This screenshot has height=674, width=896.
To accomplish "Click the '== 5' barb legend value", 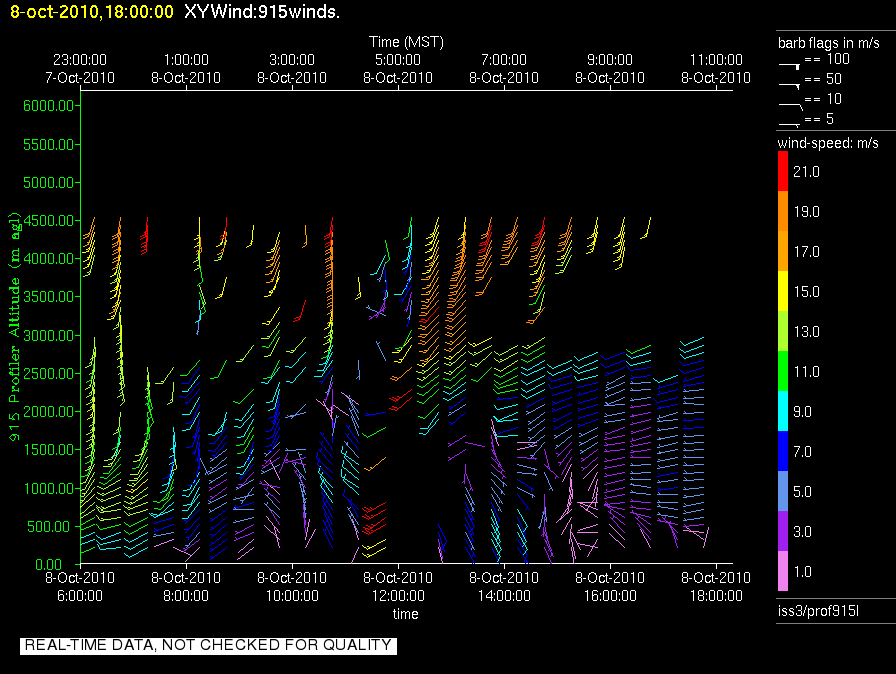I will 819,119.
